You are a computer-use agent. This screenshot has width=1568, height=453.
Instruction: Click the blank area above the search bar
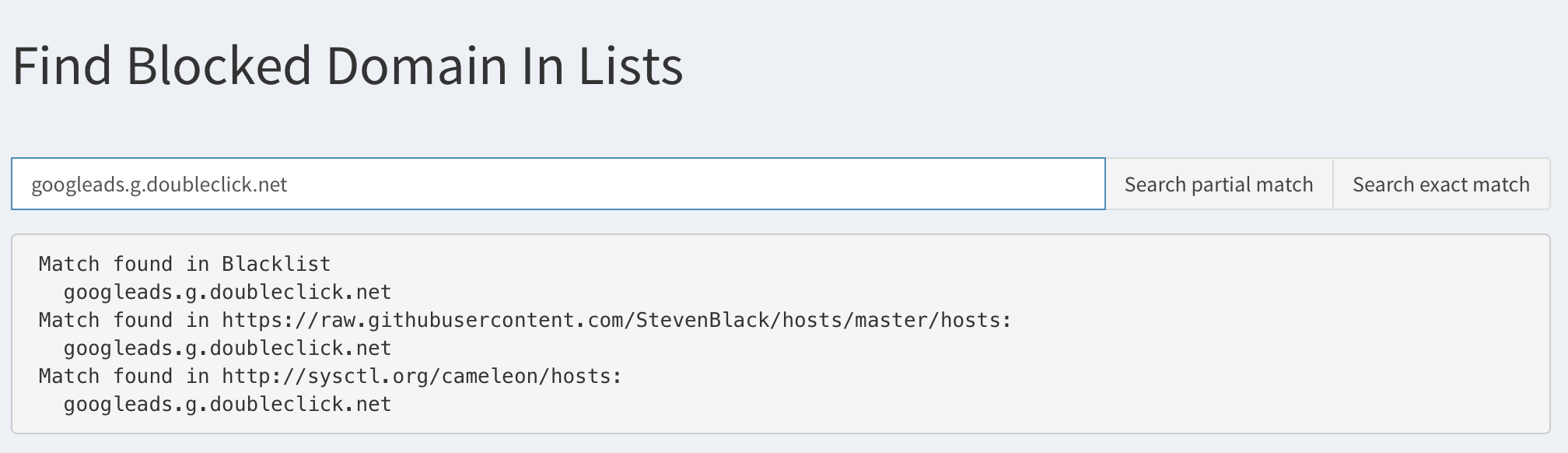click(778, 131)
